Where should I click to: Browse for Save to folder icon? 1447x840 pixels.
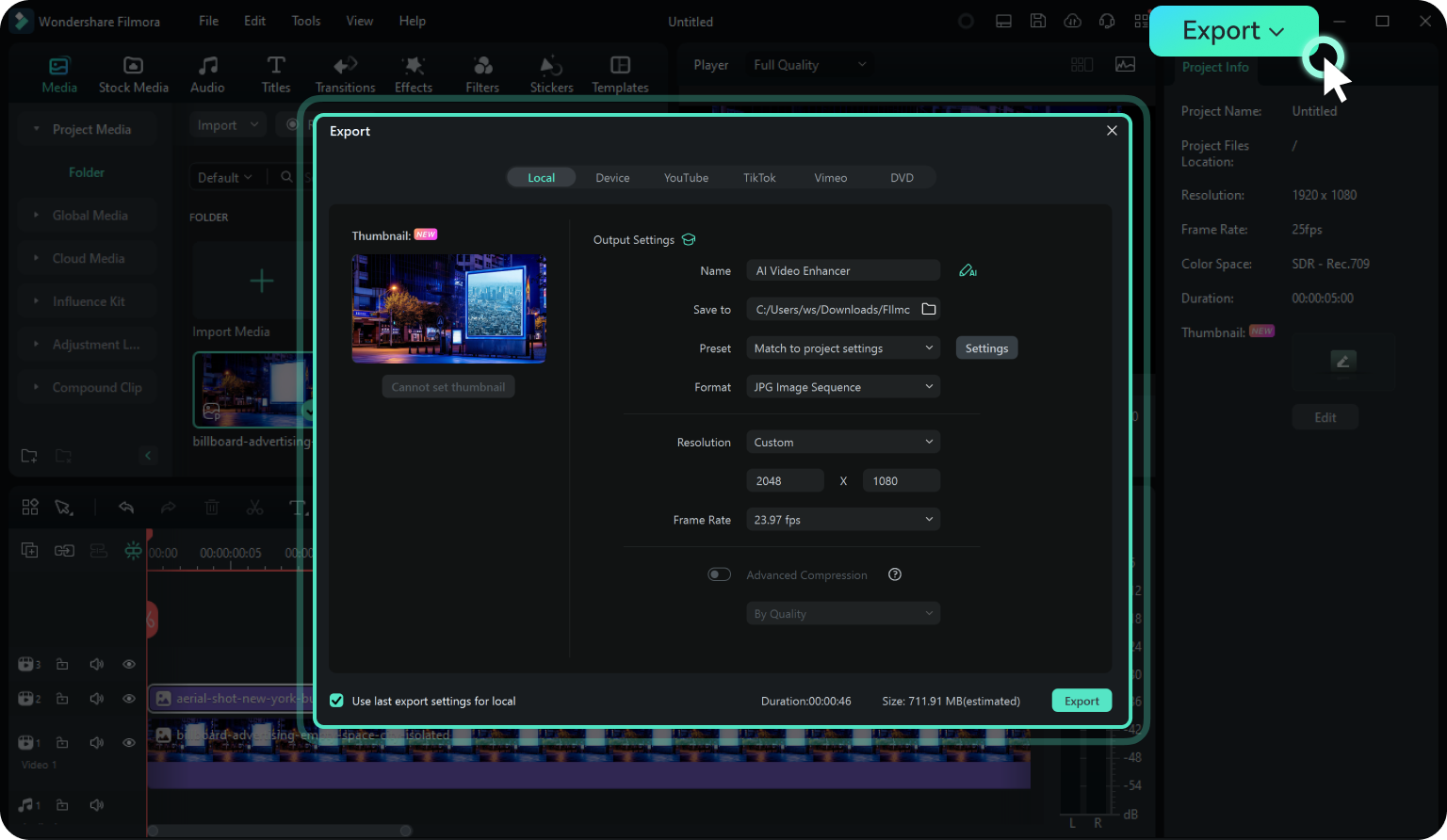(929, 309)
